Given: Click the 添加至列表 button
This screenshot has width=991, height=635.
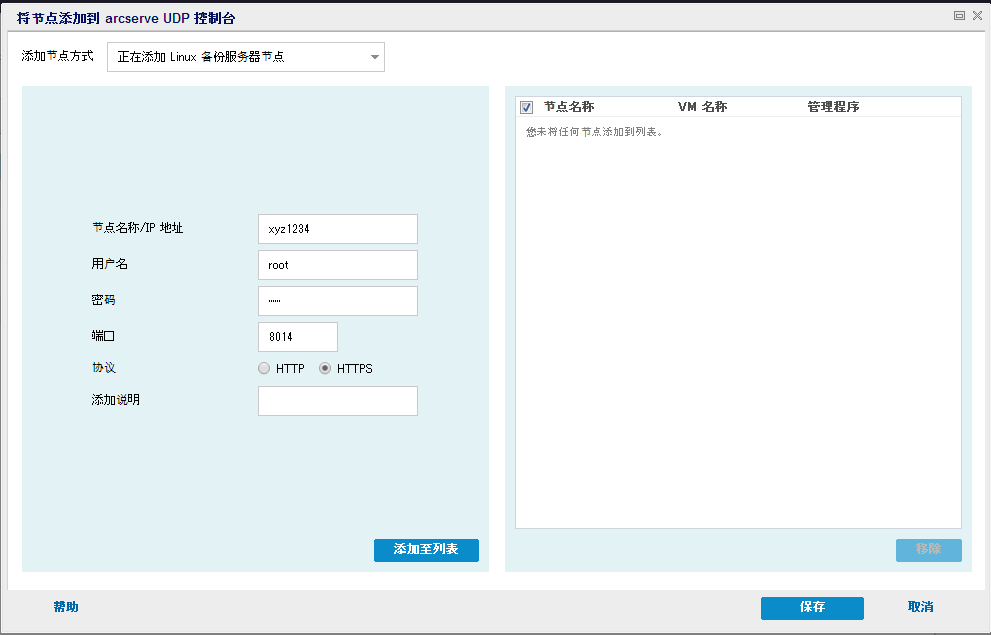Looking at the screenshot, I should click(x=426, y=550).
